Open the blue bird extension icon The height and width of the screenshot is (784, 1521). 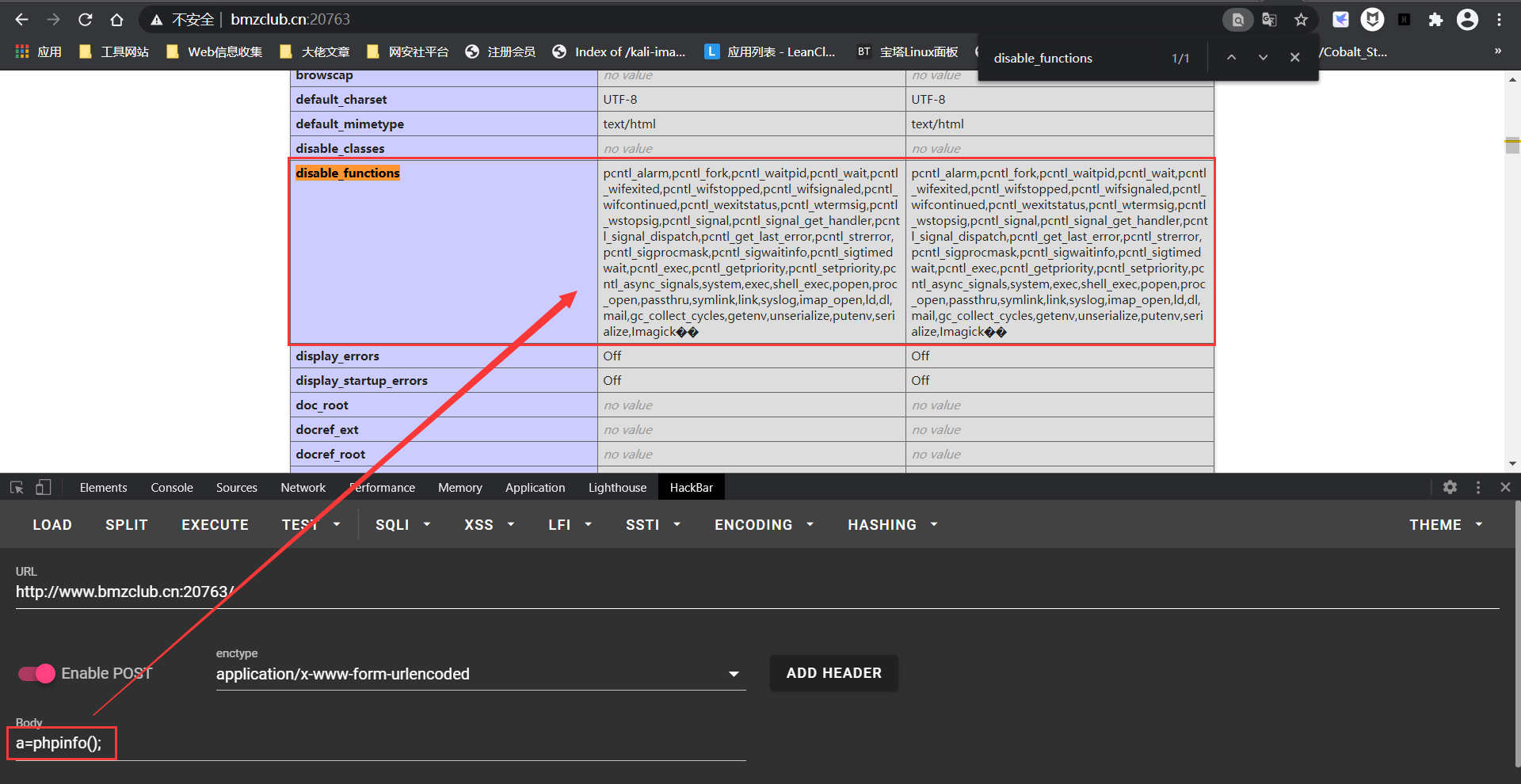1340,20
